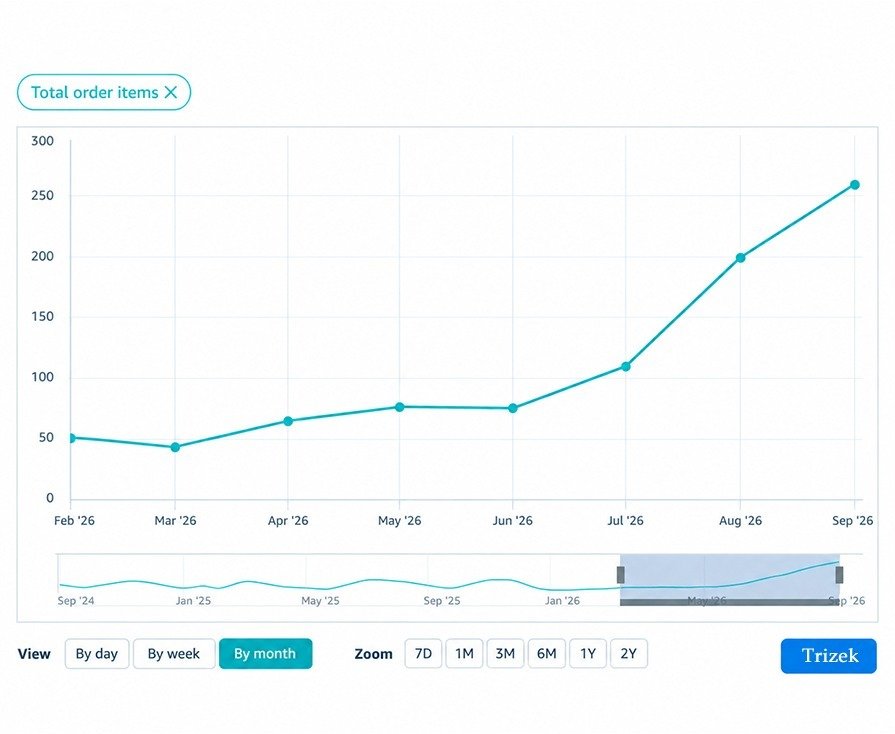895x734 pixels.
Task: Set zoom range to 7D
Action: coord(423,654)
